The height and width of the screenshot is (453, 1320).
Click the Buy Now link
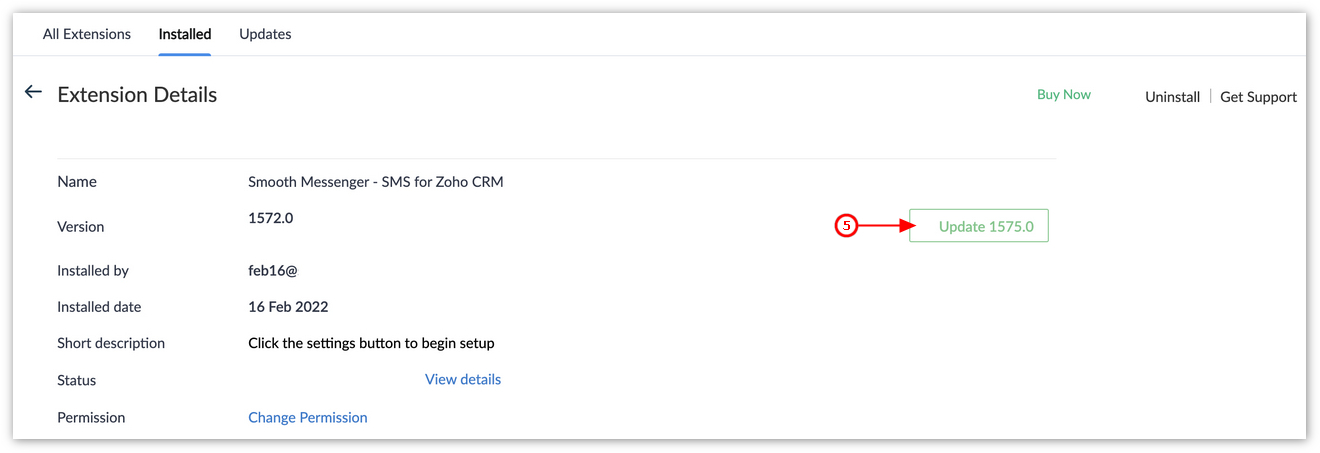pos(1064,94)
